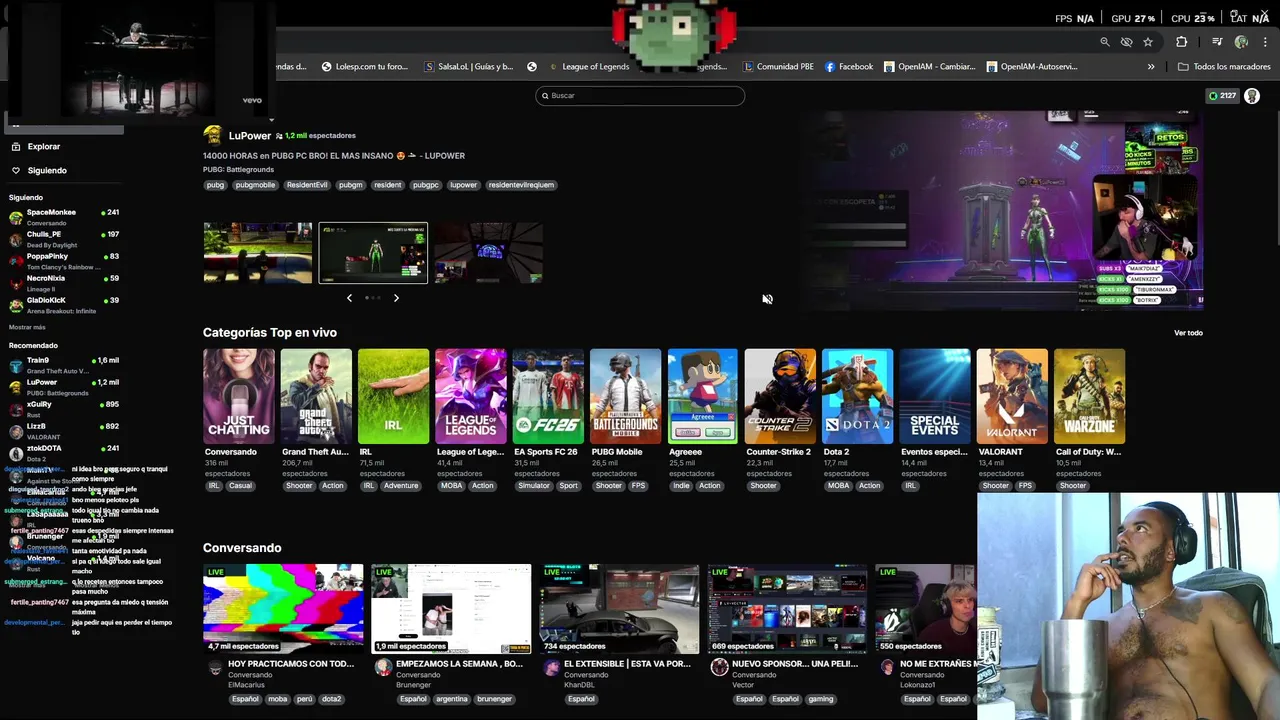Open LuPower avatar in featured header
This screenshot has width=1280, height=720.
(212, 135)
